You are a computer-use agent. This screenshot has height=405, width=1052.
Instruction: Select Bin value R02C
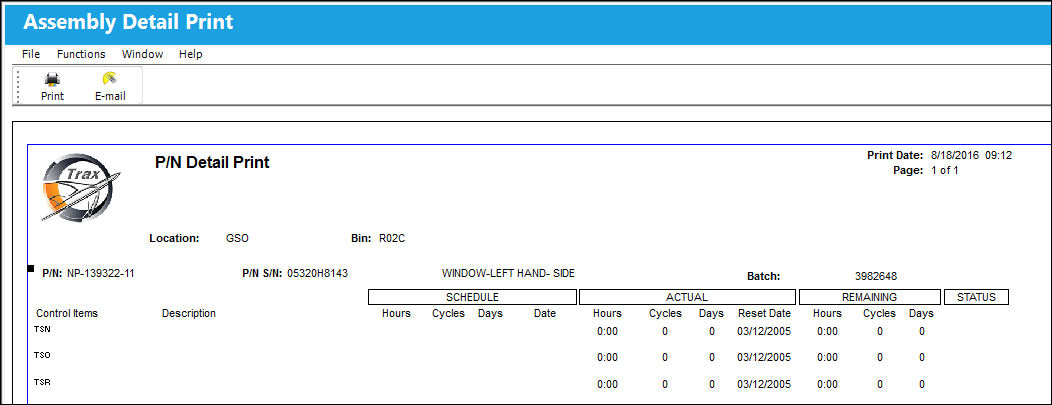click(392, 238)
